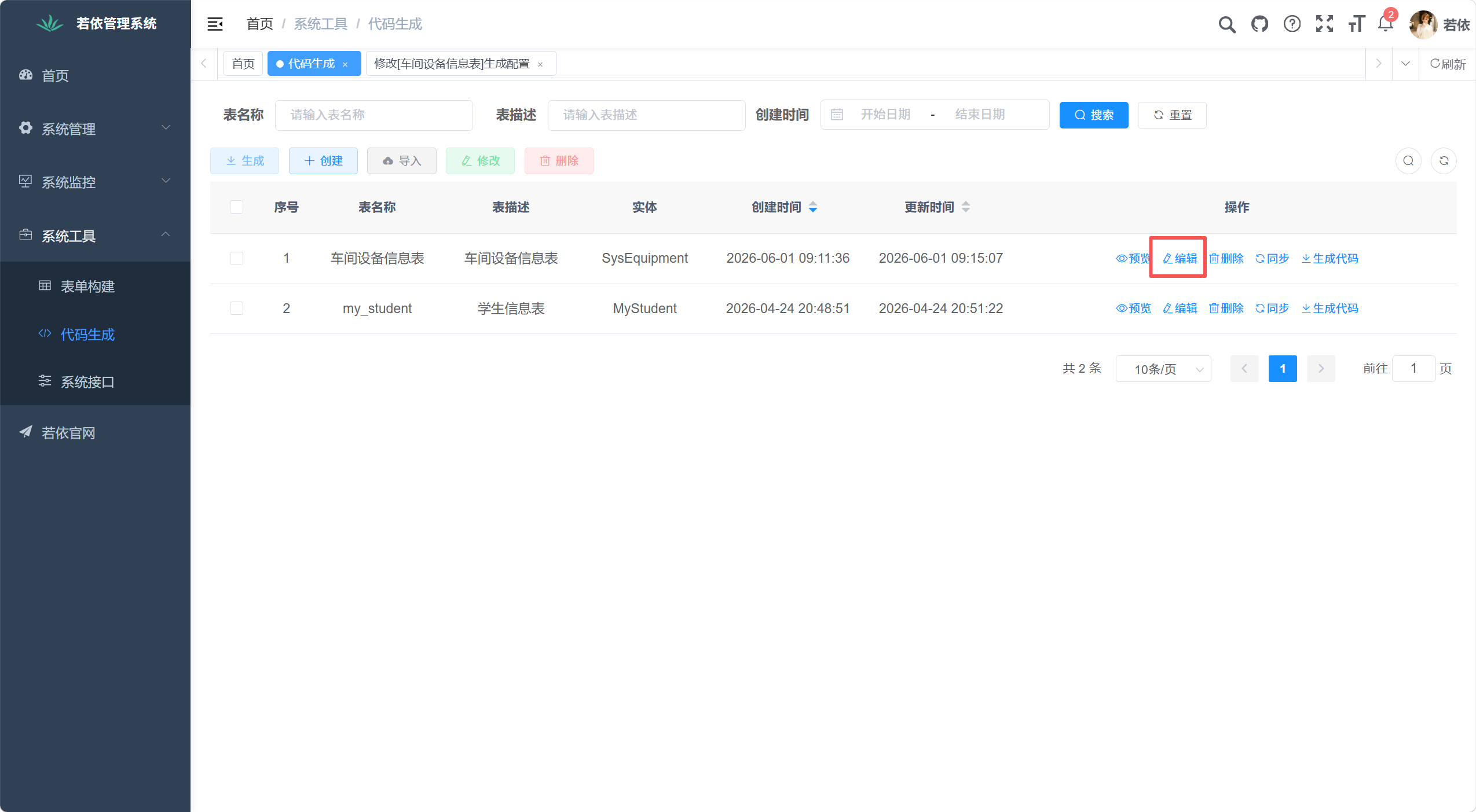Viewport: 1476px width, 812px height.
Task: Click the blue 搜索 button
Action: pyautogui.click(x=1094, y=115)
